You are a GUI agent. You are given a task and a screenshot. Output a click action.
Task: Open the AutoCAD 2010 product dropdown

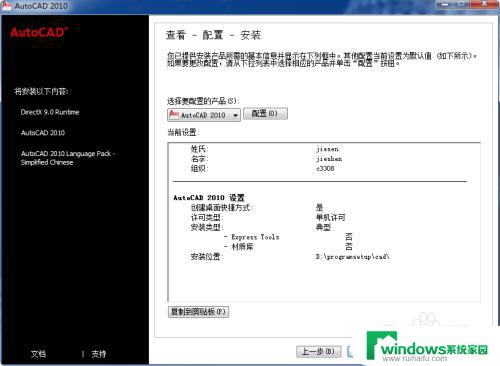pos(204,115)
